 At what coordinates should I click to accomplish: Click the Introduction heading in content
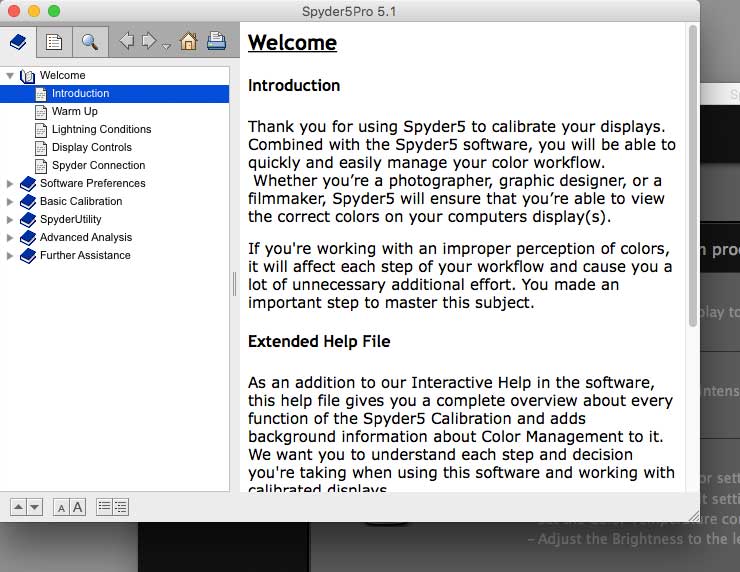(x=294, y=85)
